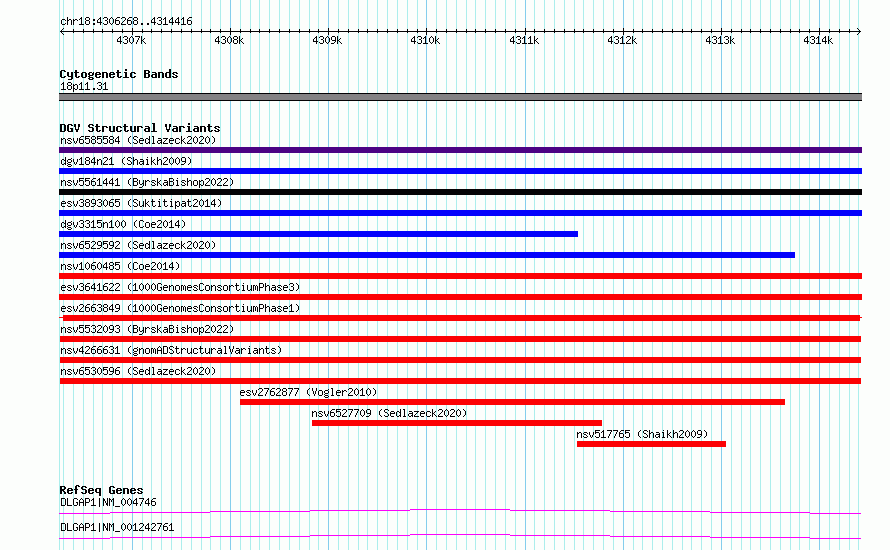Open nsv6529592 (Sedlazeck2020) variant label

138,245
